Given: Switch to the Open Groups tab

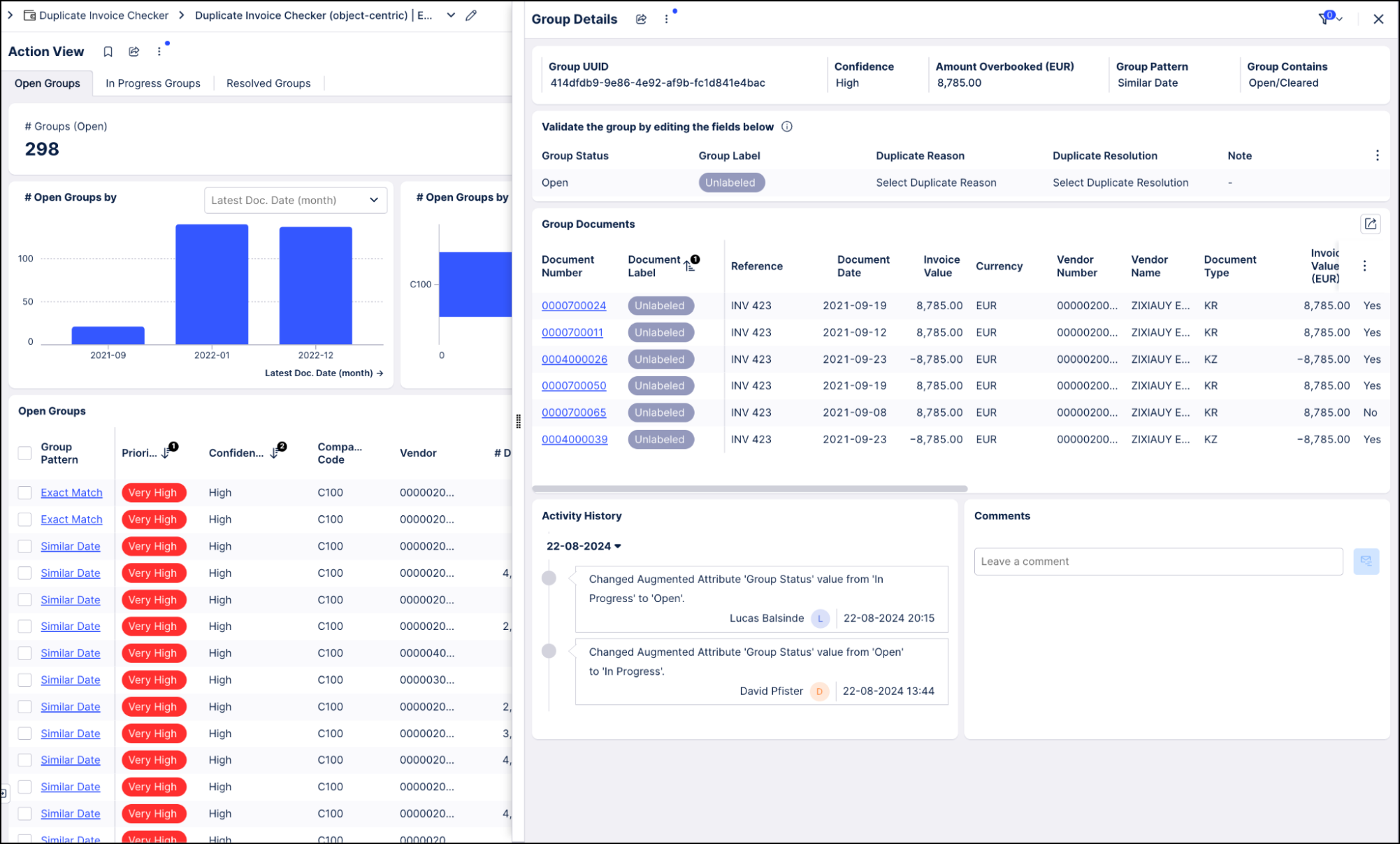Looking at the screenshot, I should pyautogui.click(x=48, y=83).
